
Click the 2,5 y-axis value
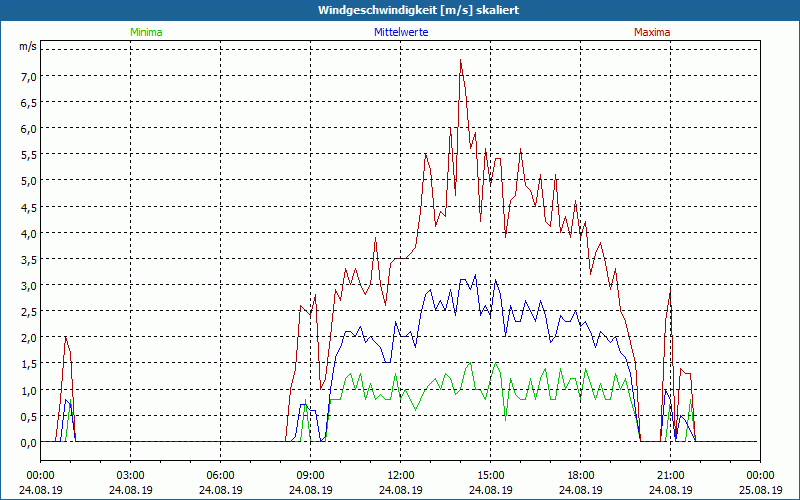[x=29, y=311]
